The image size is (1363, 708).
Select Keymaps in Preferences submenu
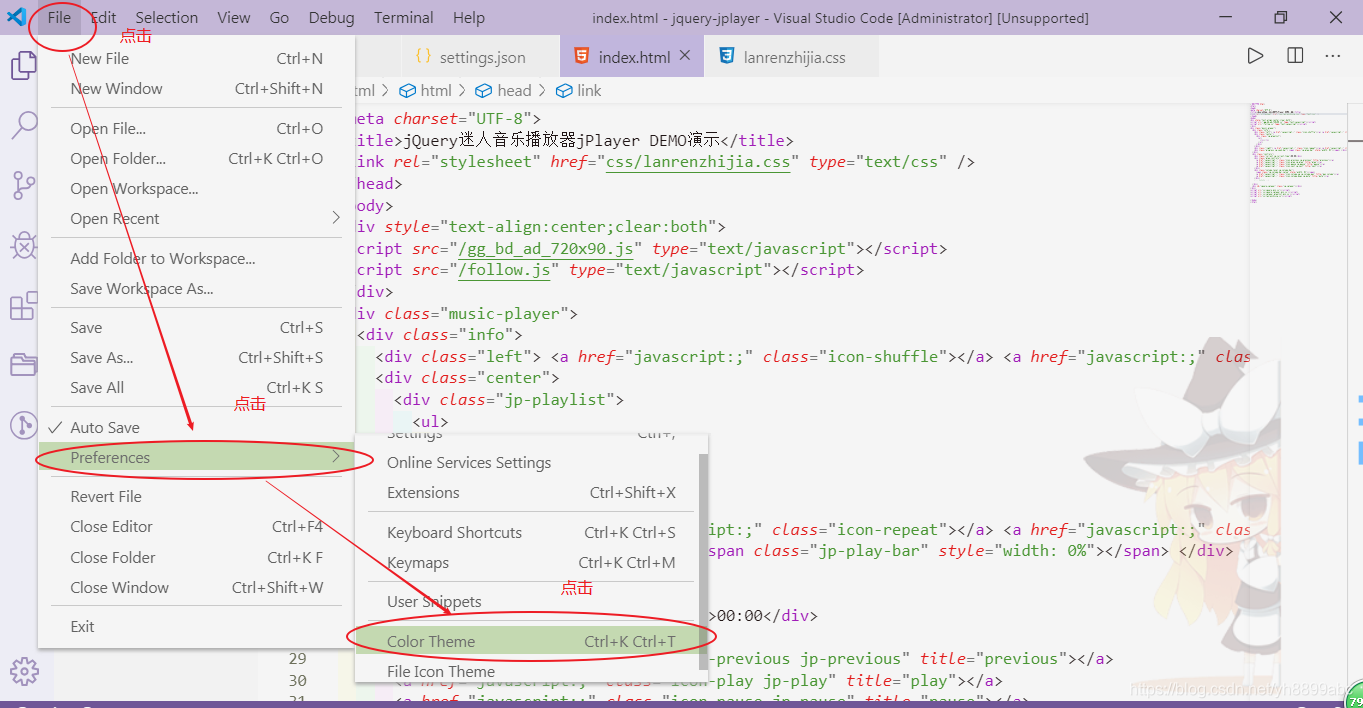click(x=527, y=562)
